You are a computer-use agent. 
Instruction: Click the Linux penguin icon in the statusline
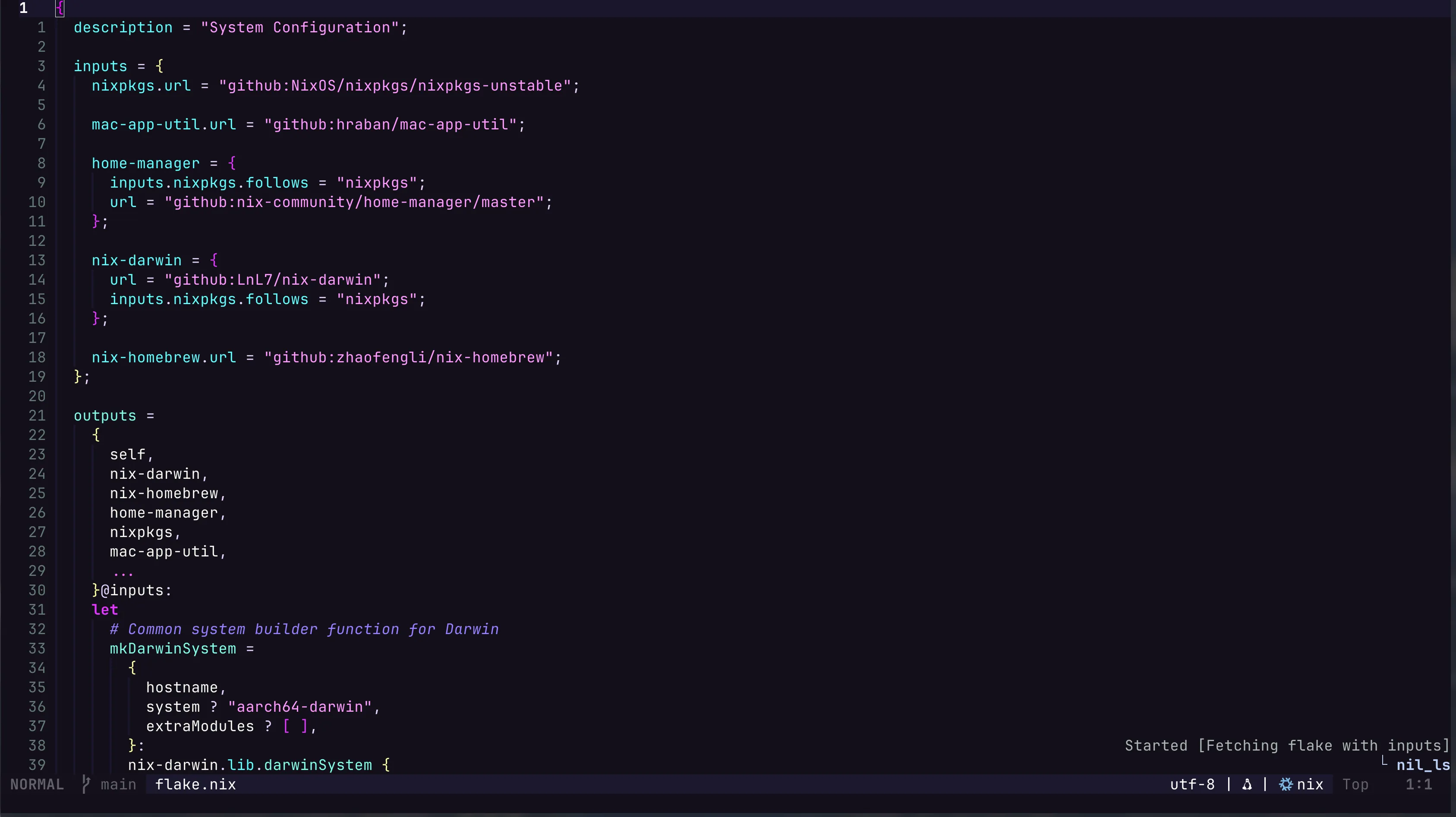(x=1247, y=784)
